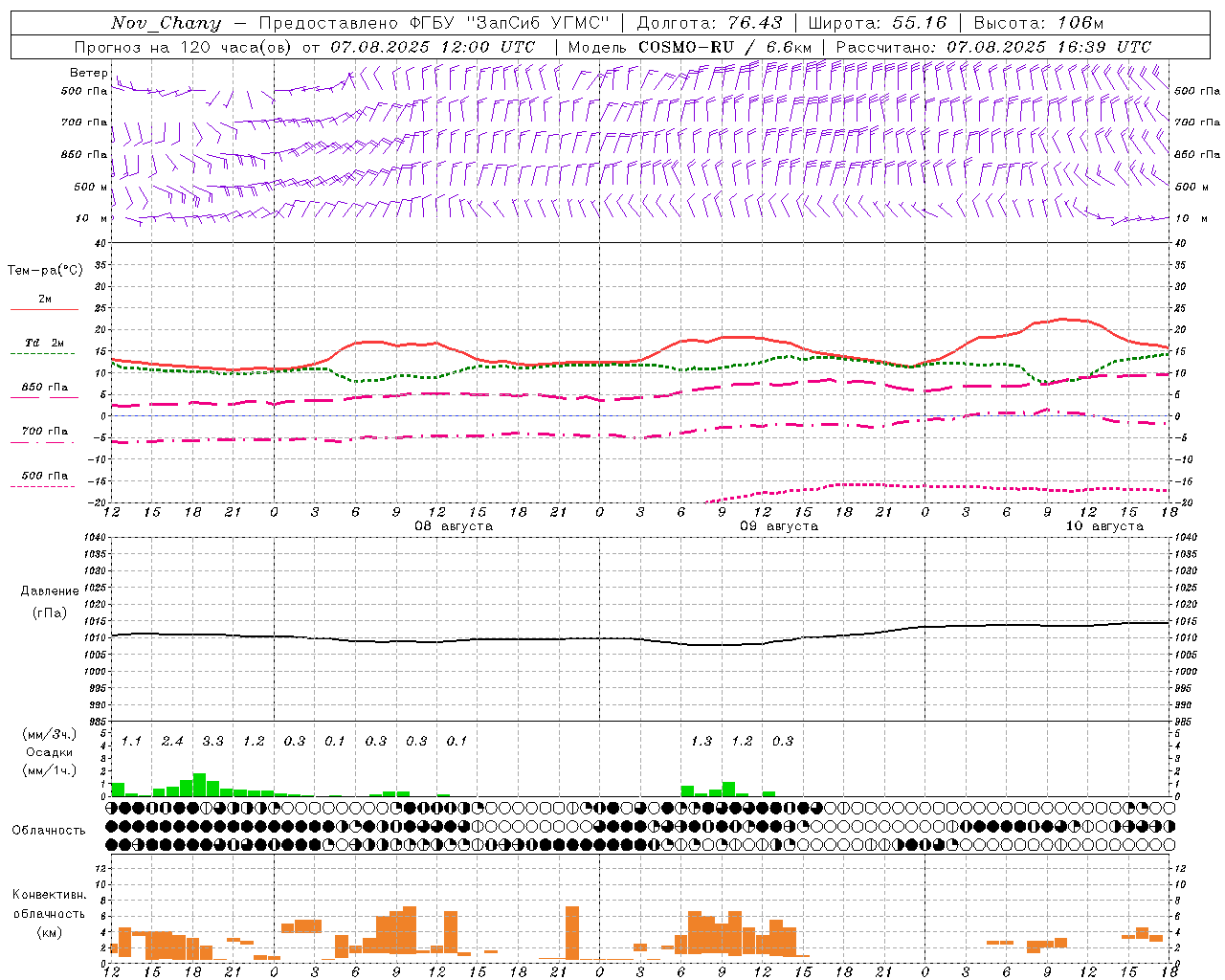The image size is (1225, 980).
Task: Click the 3-hour precipitation value 2.4
Action: coord(172,741)
